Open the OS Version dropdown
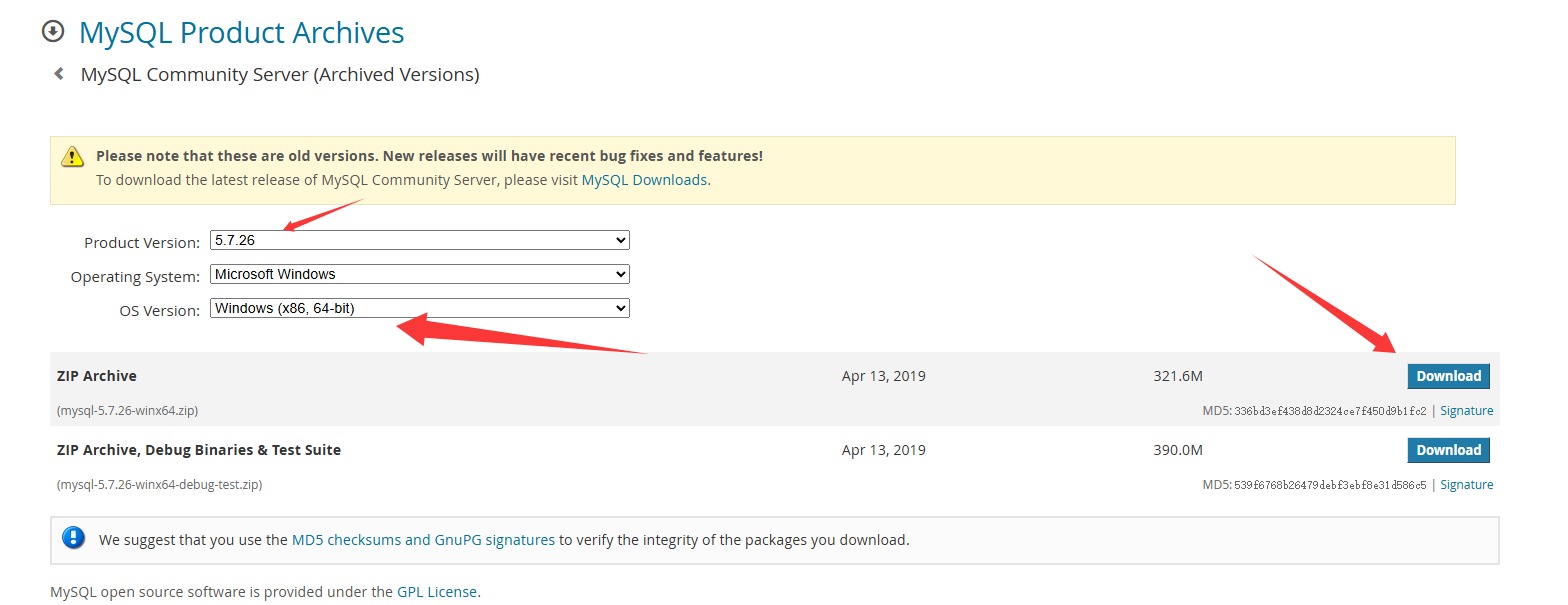 pos(419,309)
